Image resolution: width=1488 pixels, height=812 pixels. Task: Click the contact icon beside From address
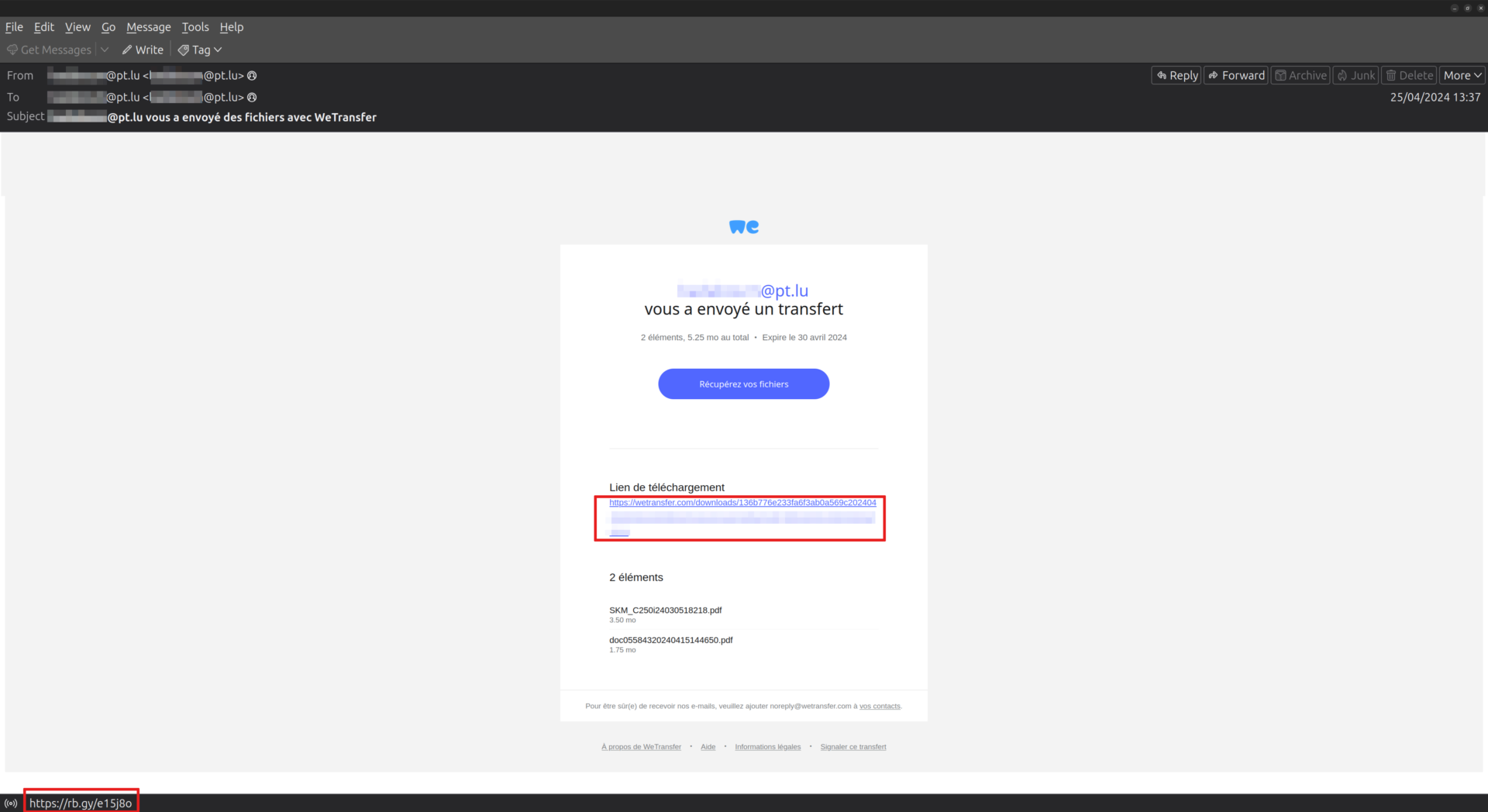click(x=252, y=76)
